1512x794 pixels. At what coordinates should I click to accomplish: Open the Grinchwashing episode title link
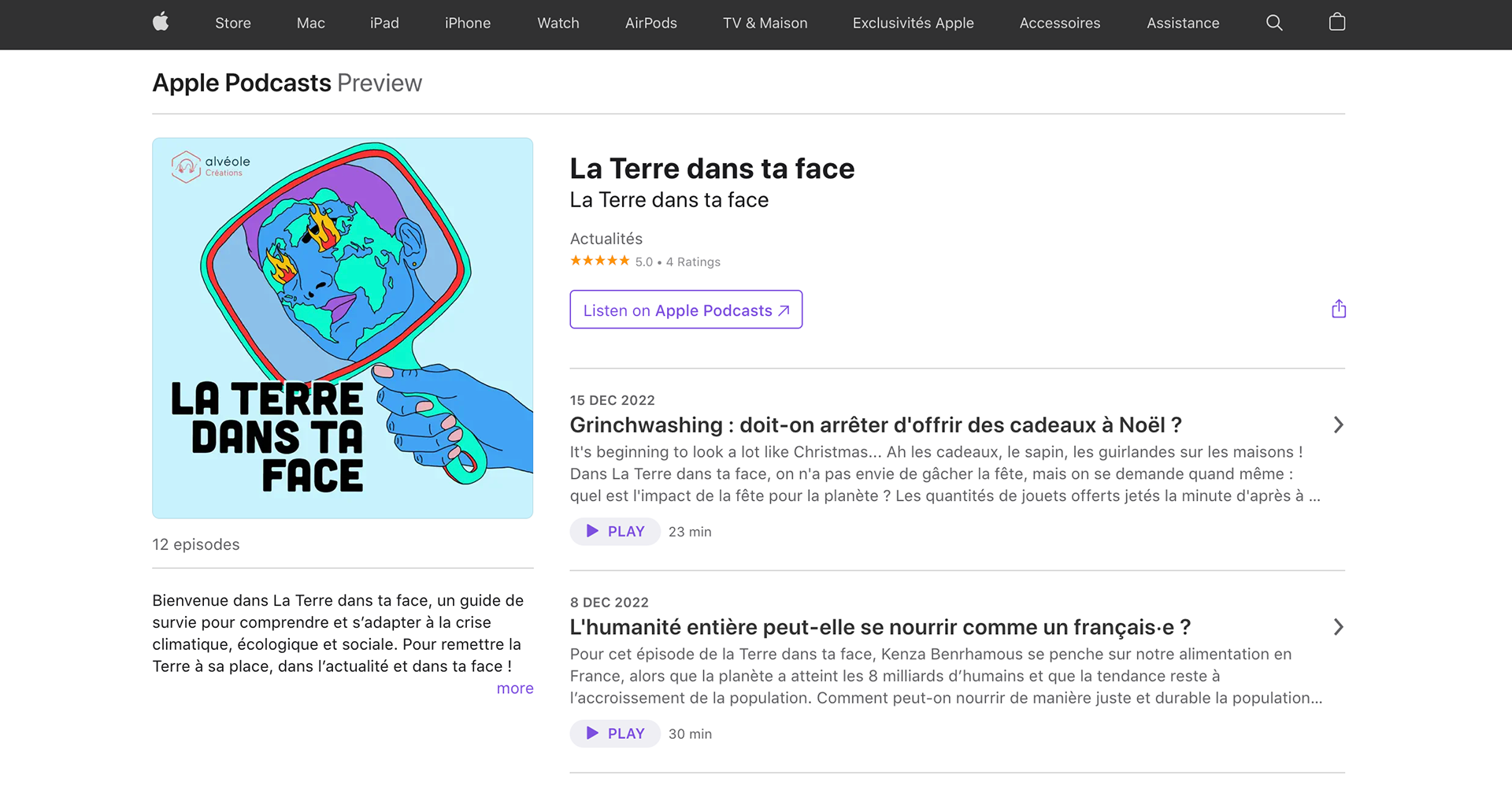pyautogui.click(x=876, y=425)
